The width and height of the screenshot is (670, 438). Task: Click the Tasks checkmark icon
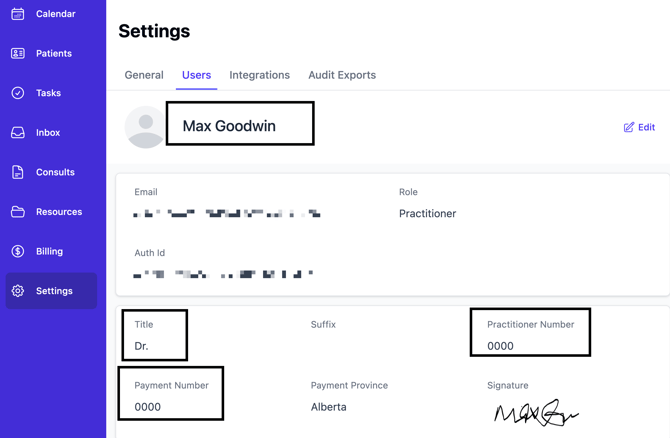click(18, 93)
